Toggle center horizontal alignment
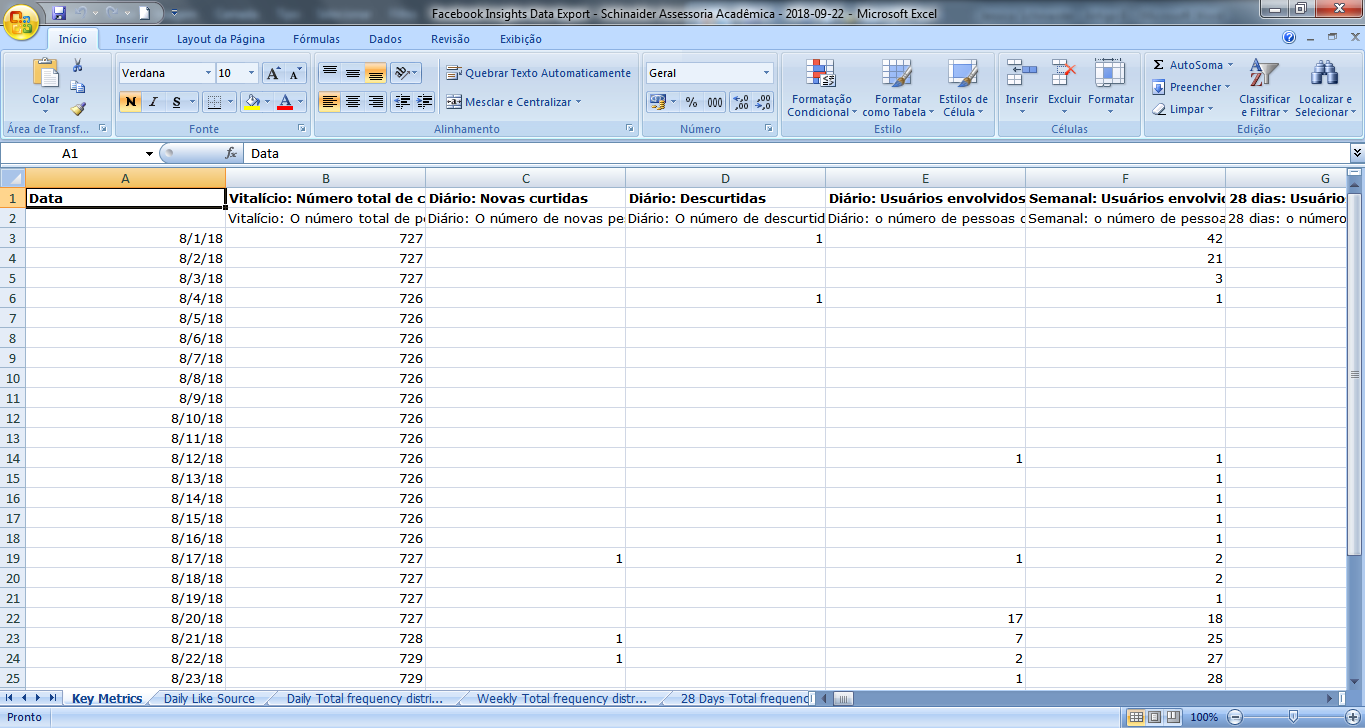The image size is (1365, 728). point(352,102)
